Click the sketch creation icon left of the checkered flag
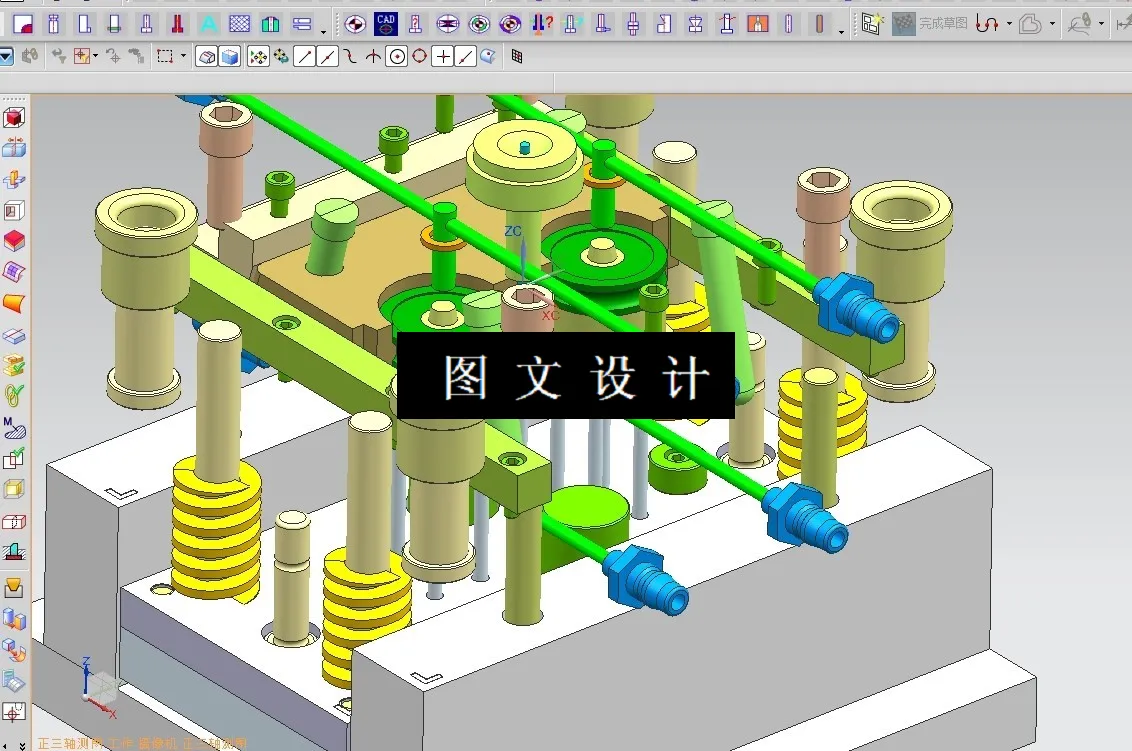The height and width of the screenshot is (751, 1132). 871,22
